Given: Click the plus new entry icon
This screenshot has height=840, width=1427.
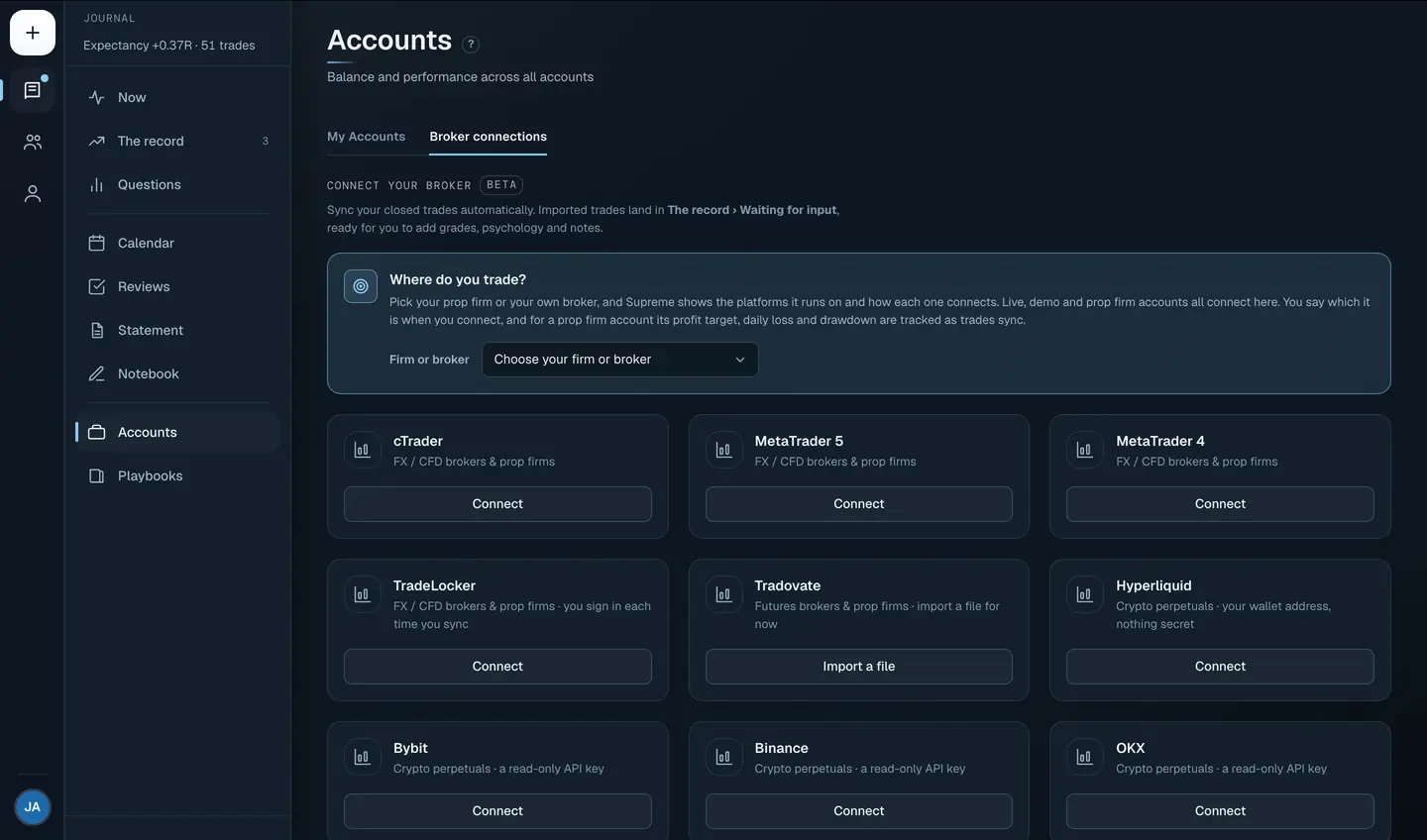Looking at the screenshot, I should click(33, 33).
